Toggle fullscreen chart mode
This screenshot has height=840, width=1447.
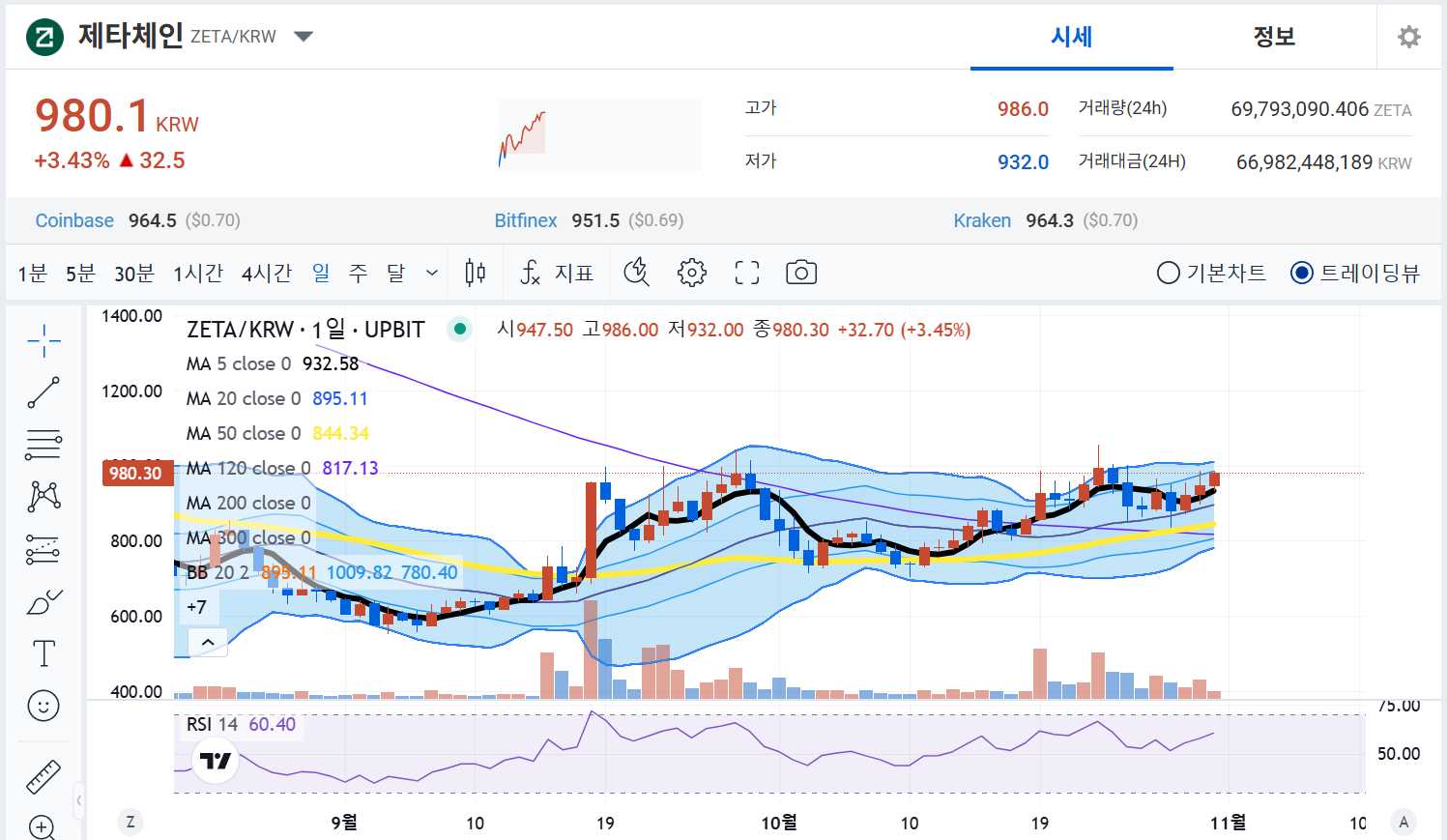tap(747, 273)
